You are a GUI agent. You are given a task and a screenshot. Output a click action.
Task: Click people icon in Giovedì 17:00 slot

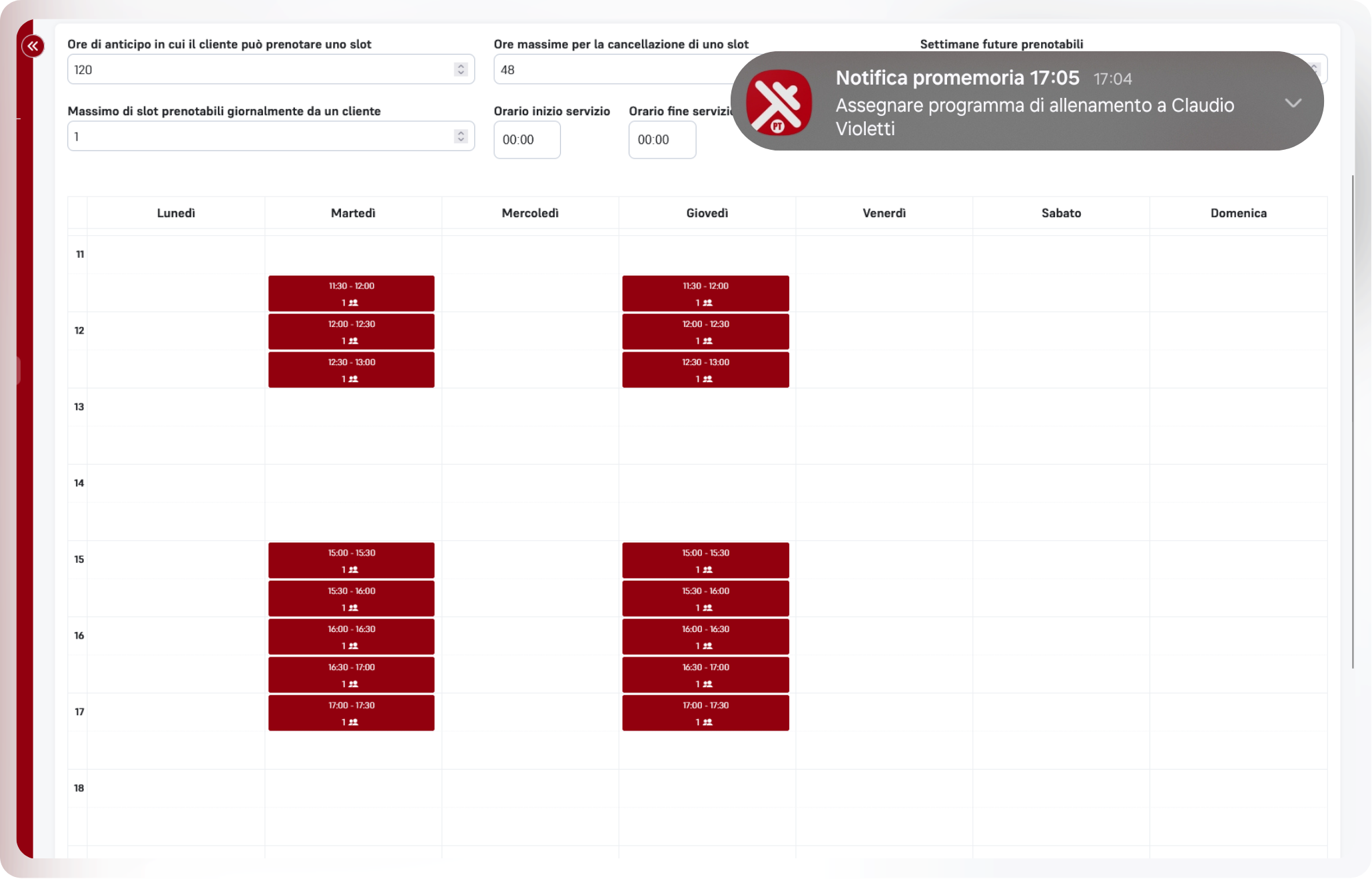click(708, 723)
